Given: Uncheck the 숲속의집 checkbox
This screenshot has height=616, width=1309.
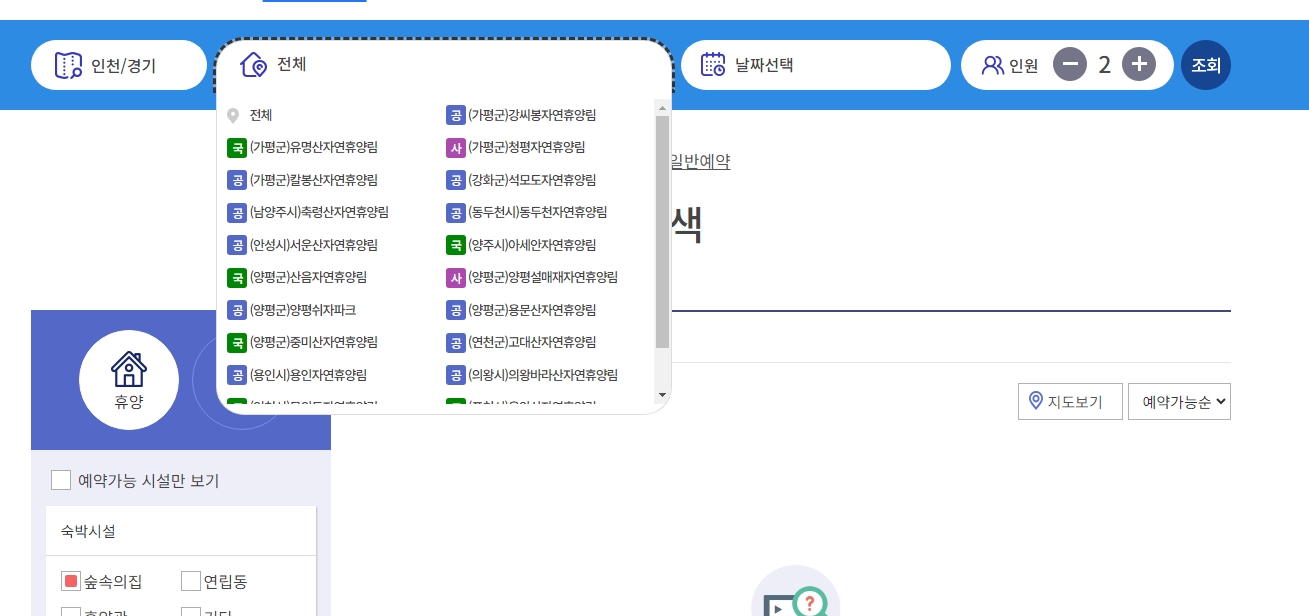Looking at the screenshot, I should (x=71, y=581).
